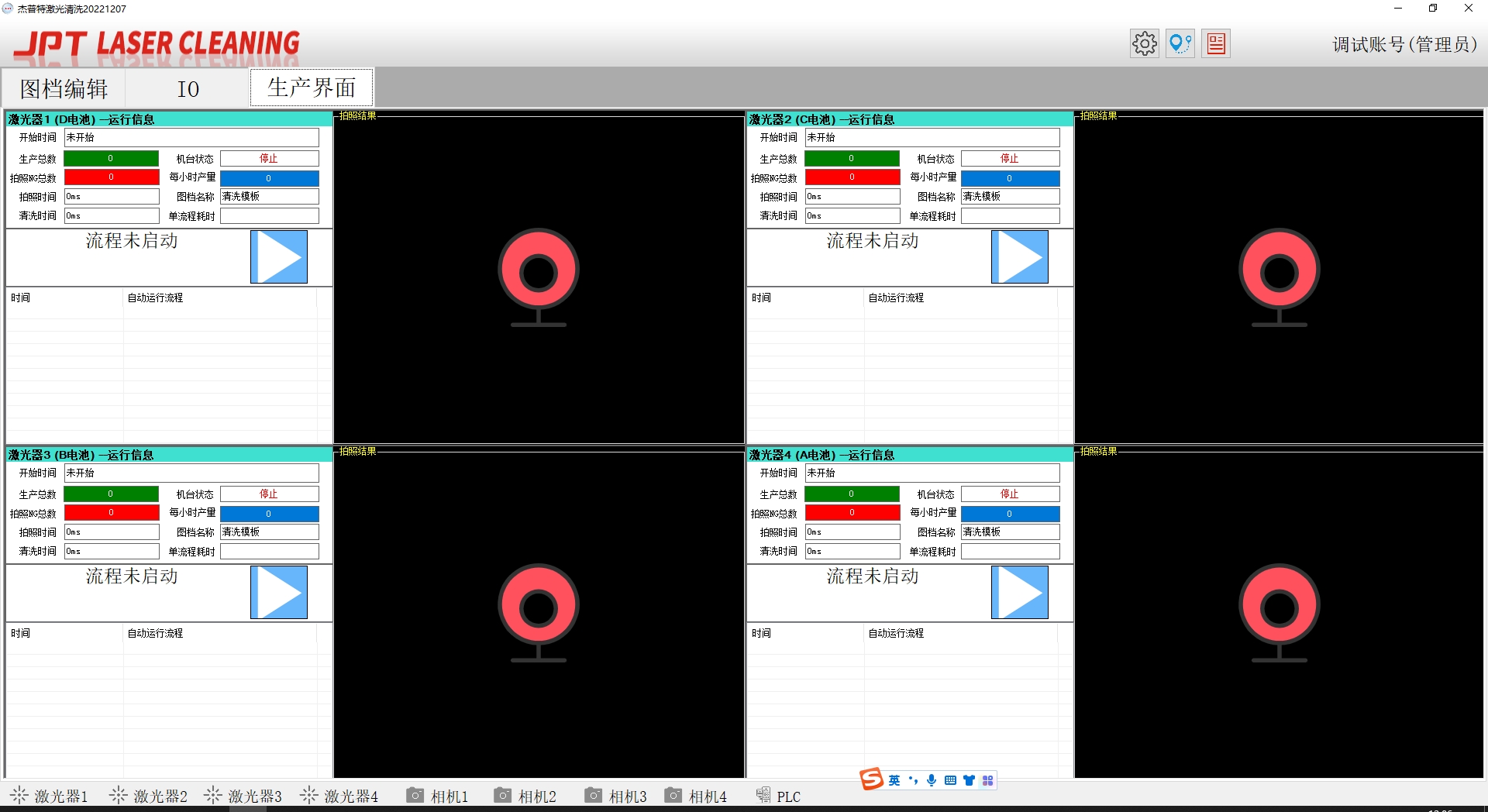Switch to the IO tab
This screenshot has height=812, width=1488.
[188, 88]
